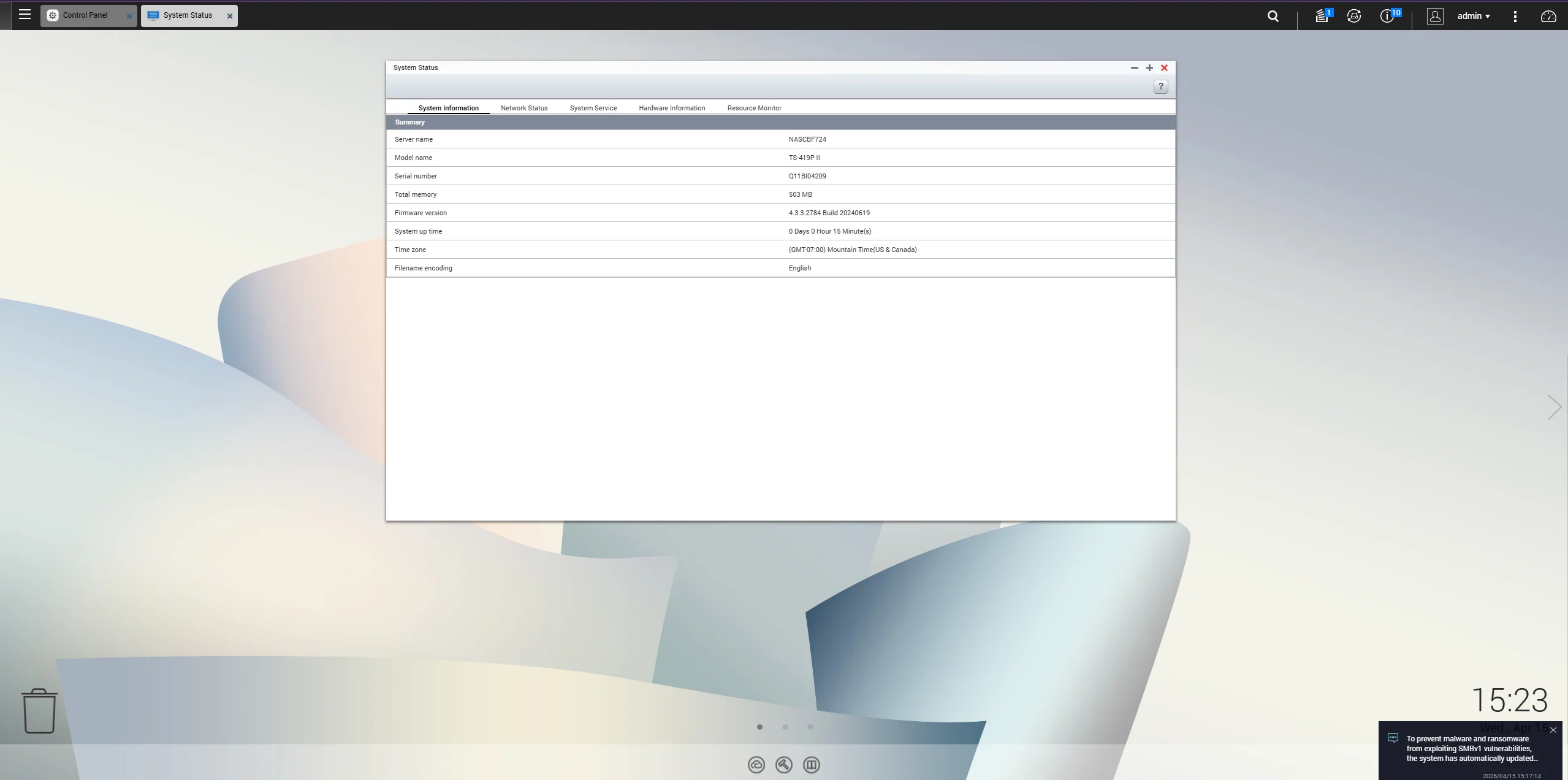Click firmware version 4.3.3.2784 Build 20240619
The image size is (1568, 780).
point(829,213)
